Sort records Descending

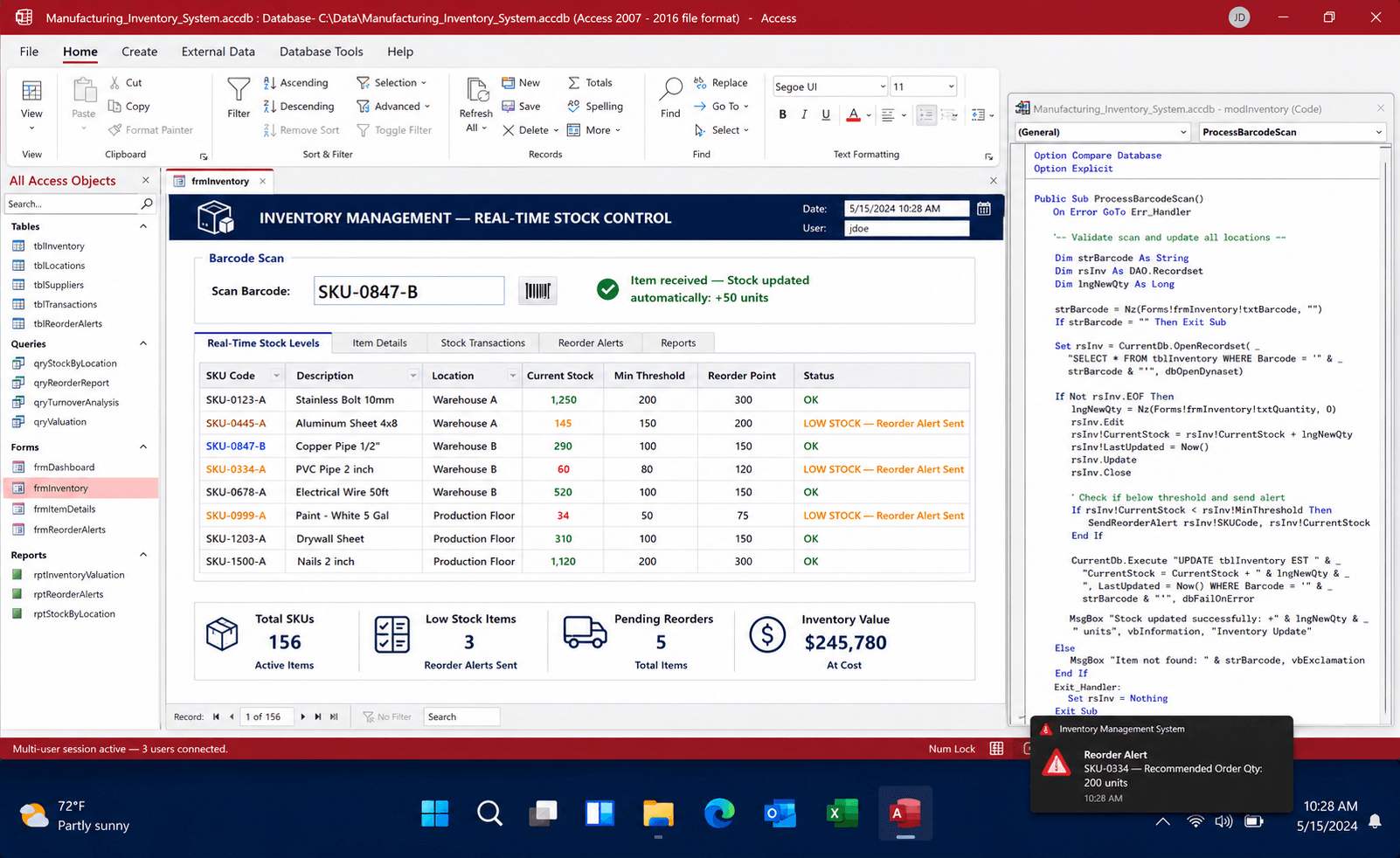[x=299, y=107]
